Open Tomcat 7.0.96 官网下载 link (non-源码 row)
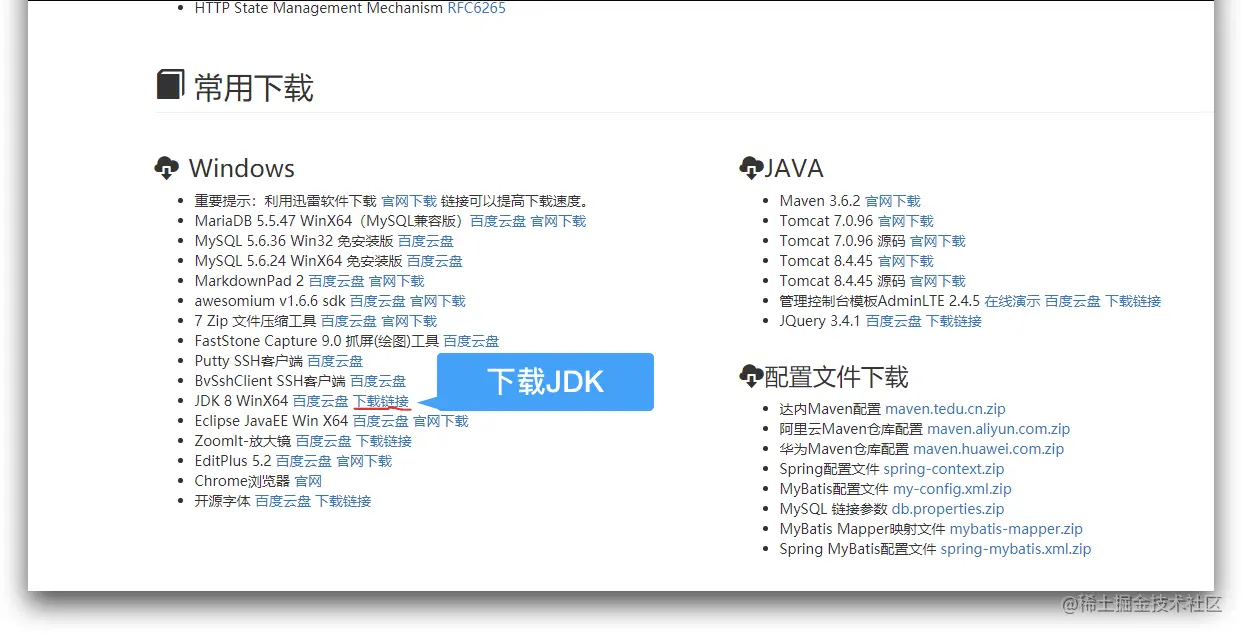Screen dimensions: 1242x633 point(905,221)
